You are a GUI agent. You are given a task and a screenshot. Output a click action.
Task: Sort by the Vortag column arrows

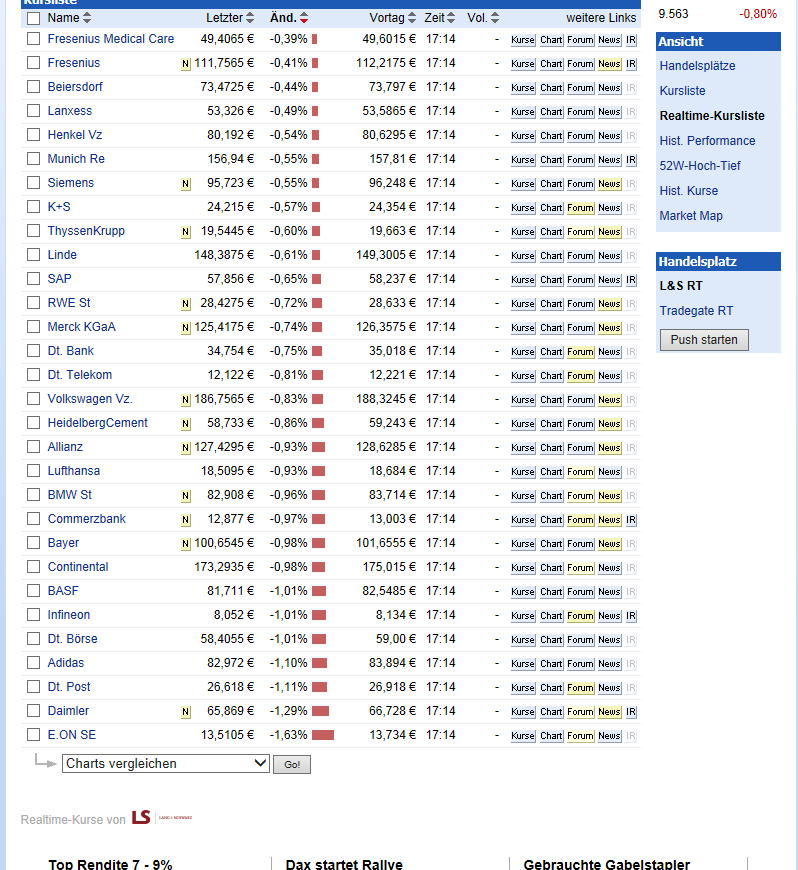(x=412, y=18)
